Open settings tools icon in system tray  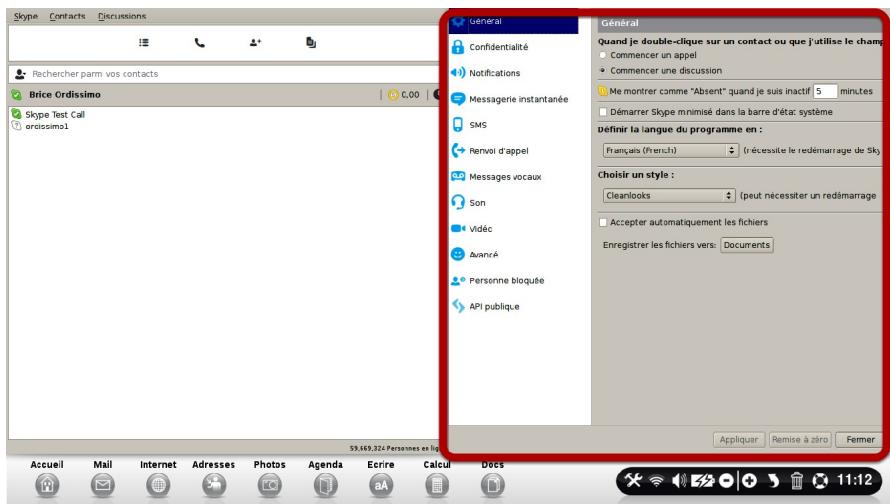(x=633, y=481)
